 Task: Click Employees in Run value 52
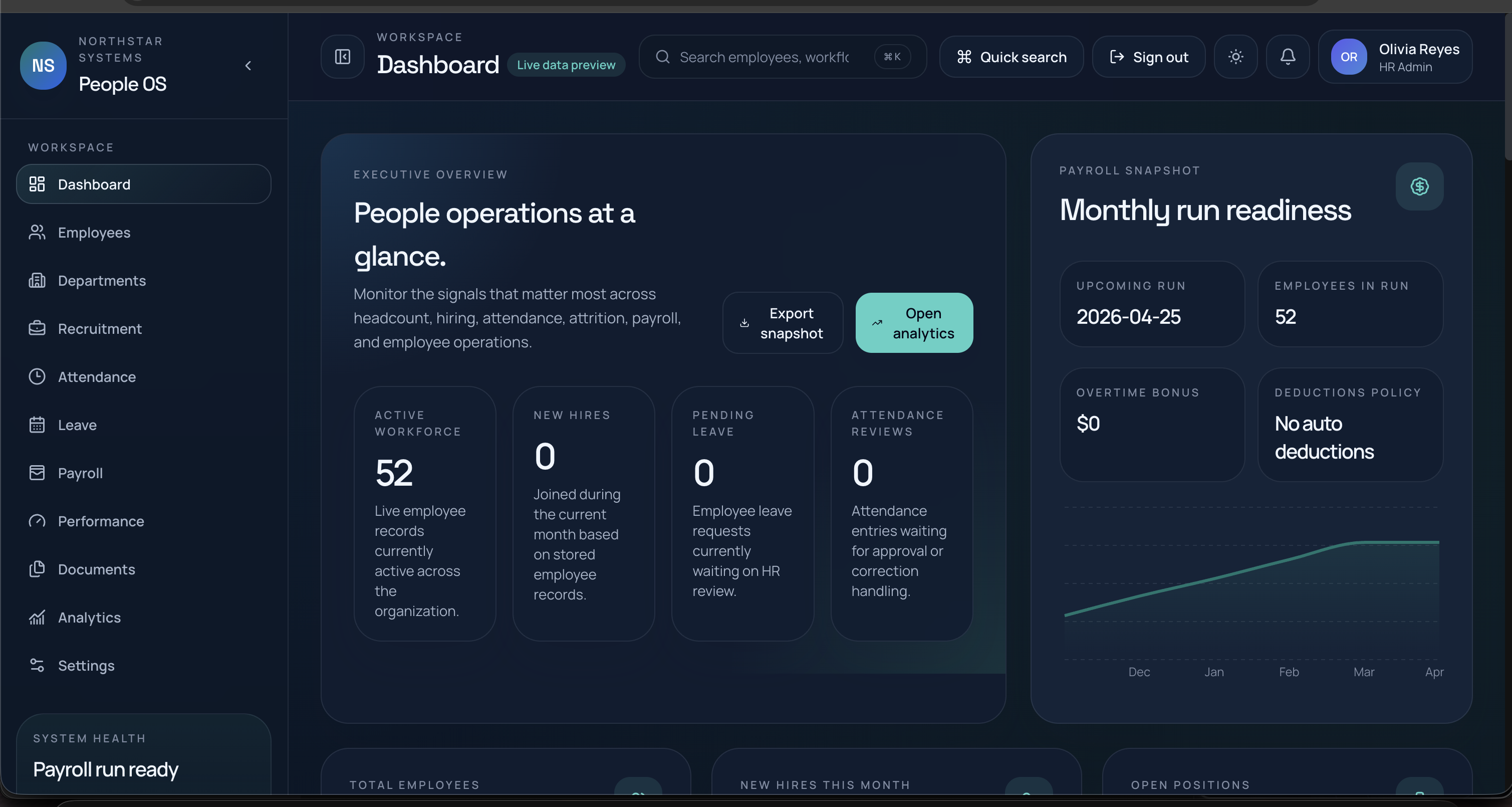pos(1286,317)
